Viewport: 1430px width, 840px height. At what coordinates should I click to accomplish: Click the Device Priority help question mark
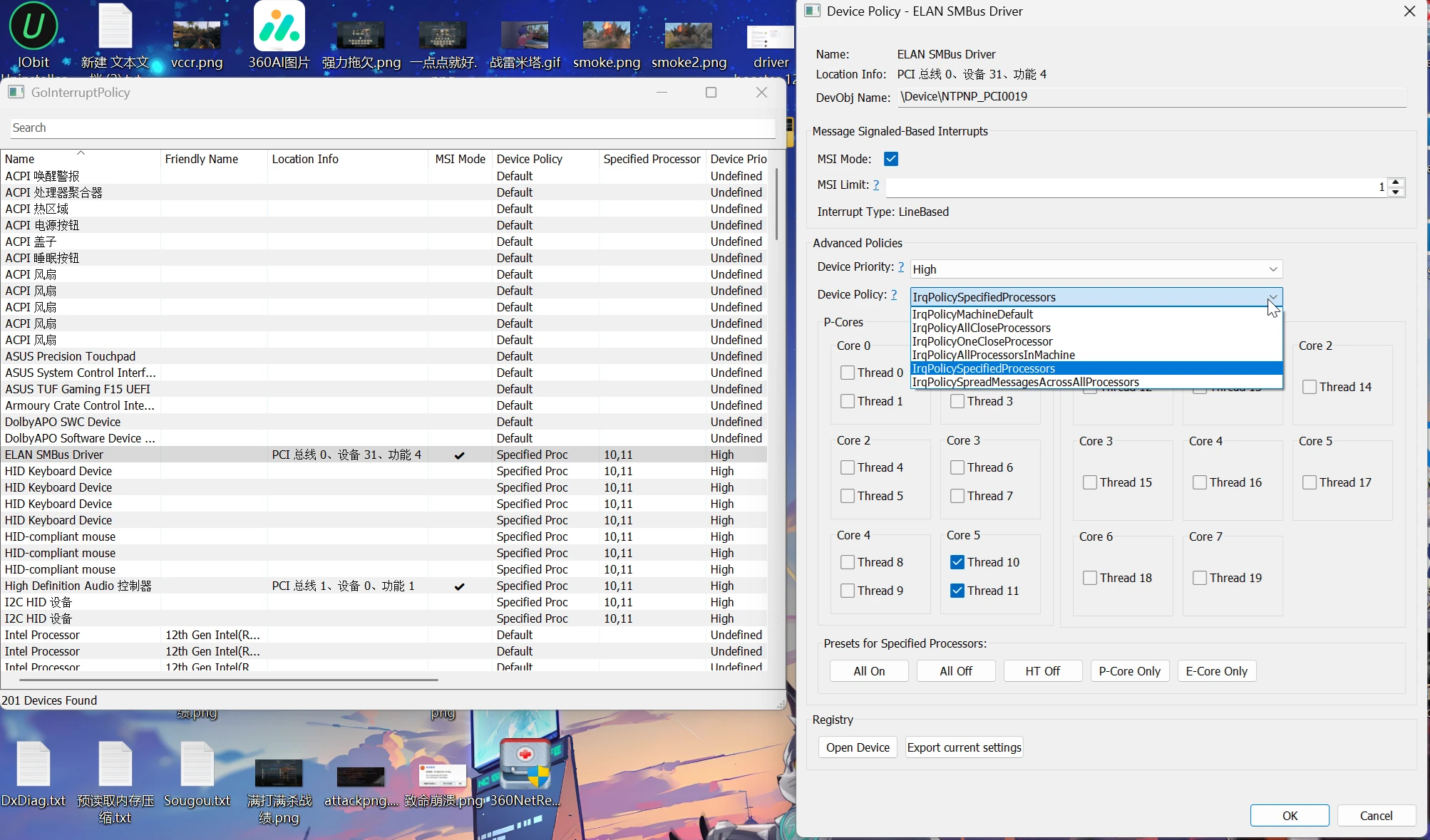pos(901,266)
